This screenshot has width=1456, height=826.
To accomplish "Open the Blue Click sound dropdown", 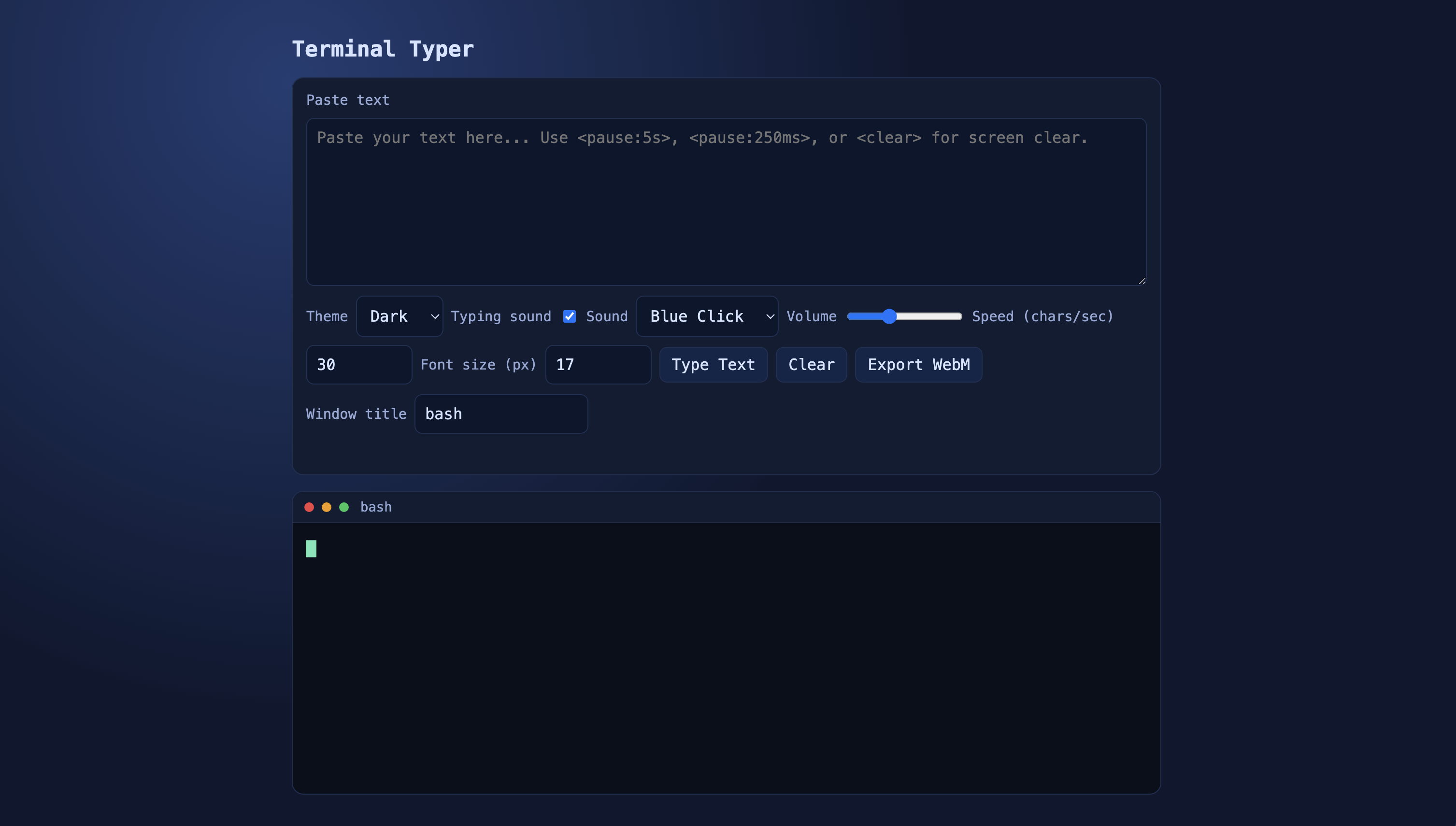I will point(707,316).
